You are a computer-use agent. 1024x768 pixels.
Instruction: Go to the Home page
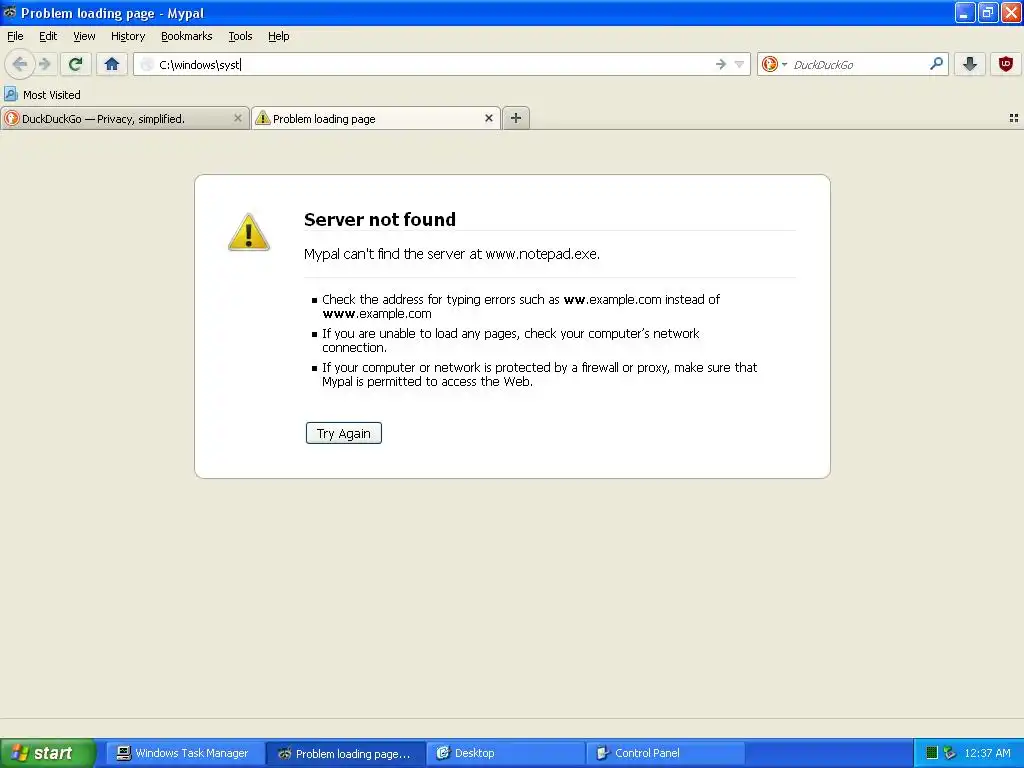[x=112, y=64]
